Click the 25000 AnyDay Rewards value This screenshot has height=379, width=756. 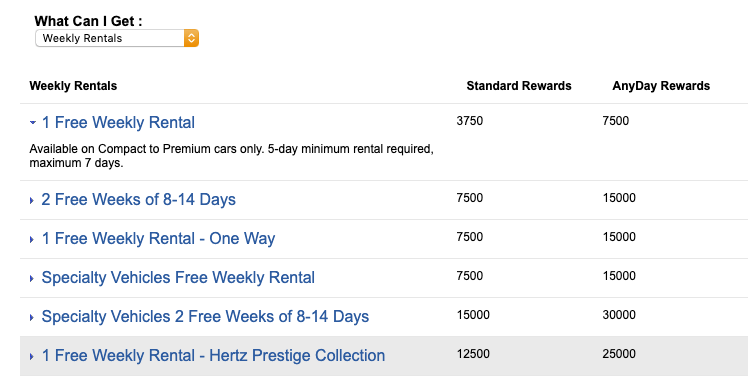(619, 353)
